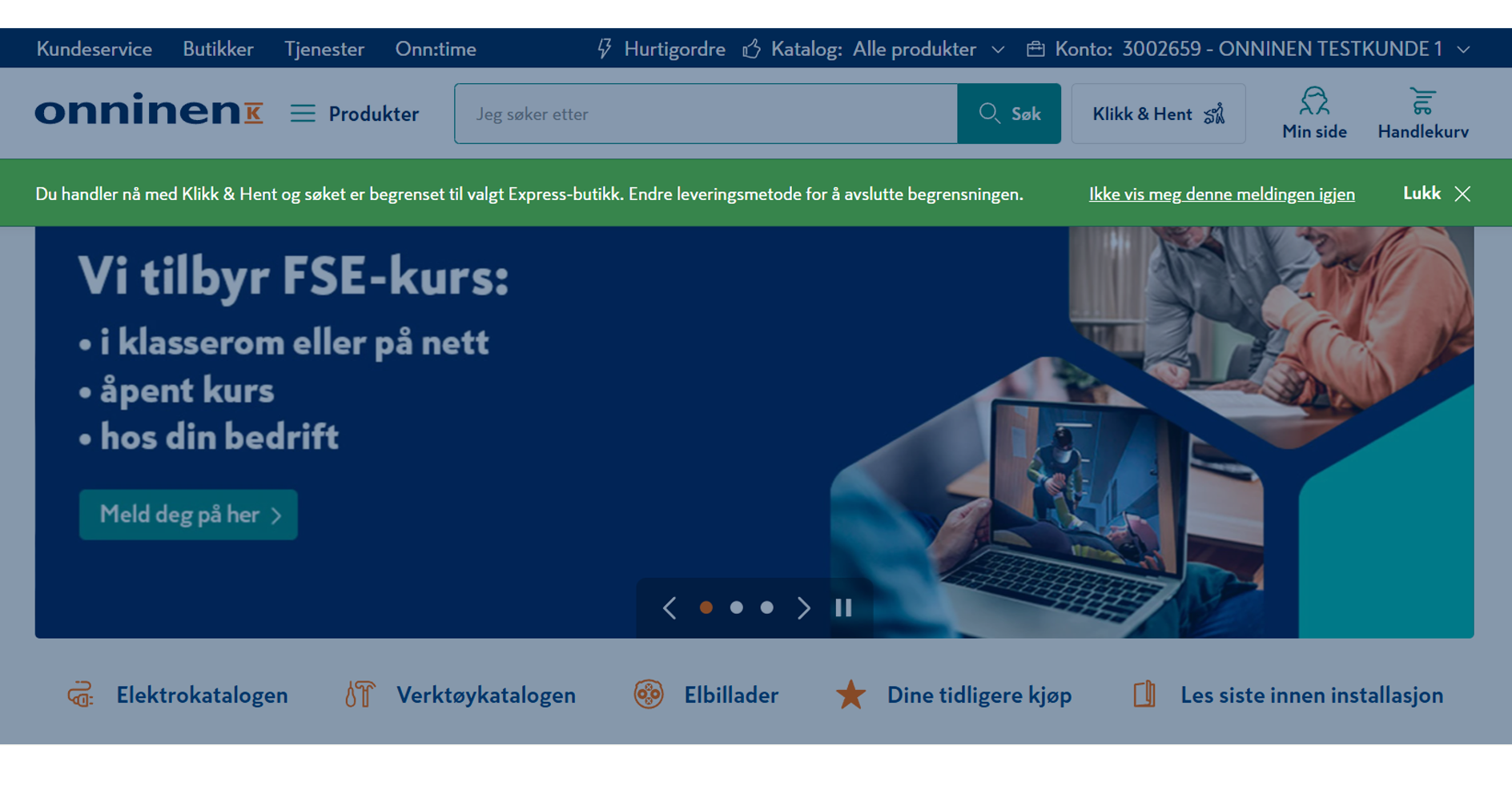Open Onn:time menu item
This screenshot has width=1512, height=802.
436,49
